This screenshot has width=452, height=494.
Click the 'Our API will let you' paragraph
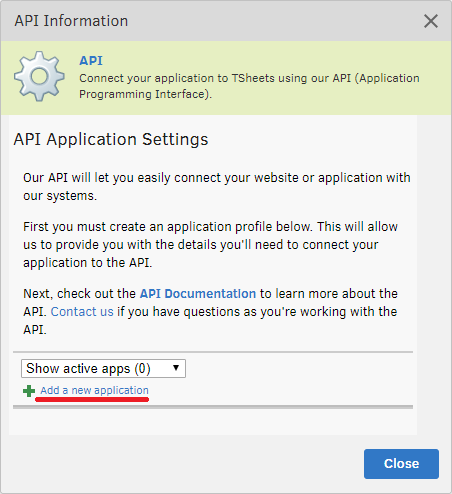(217, 187)
